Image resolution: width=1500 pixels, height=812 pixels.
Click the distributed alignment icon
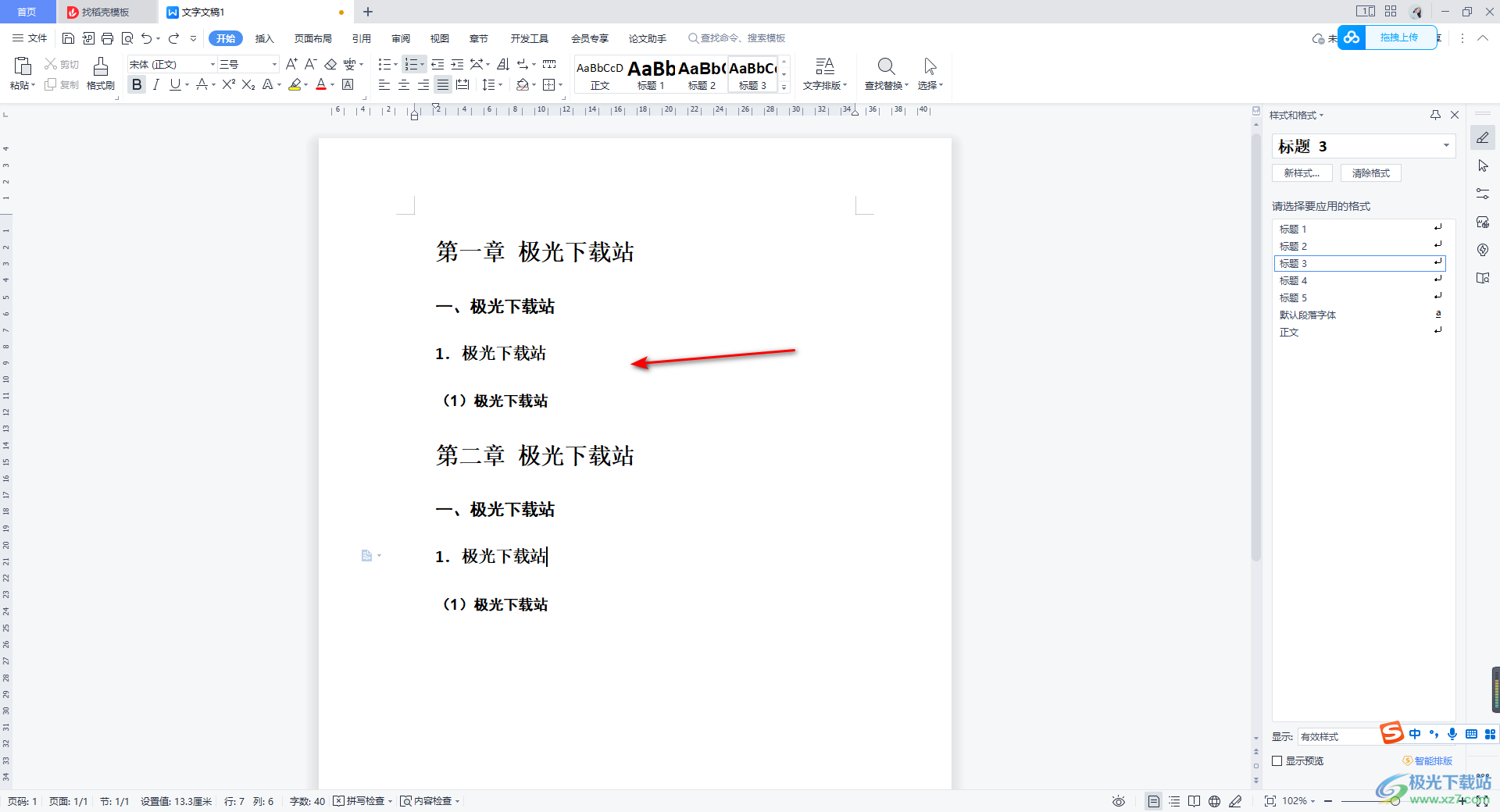click(x=462, y=84)
